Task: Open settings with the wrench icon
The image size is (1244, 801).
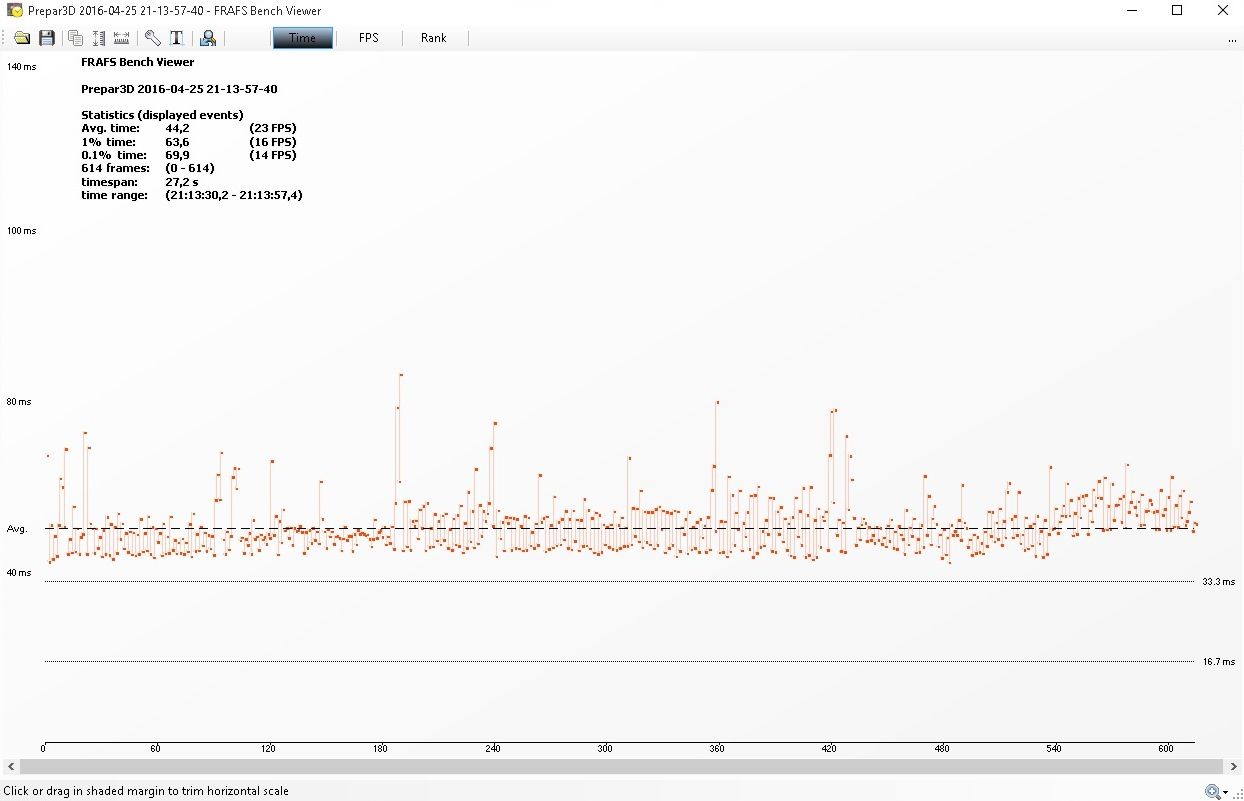Action: tap(152, 38)
